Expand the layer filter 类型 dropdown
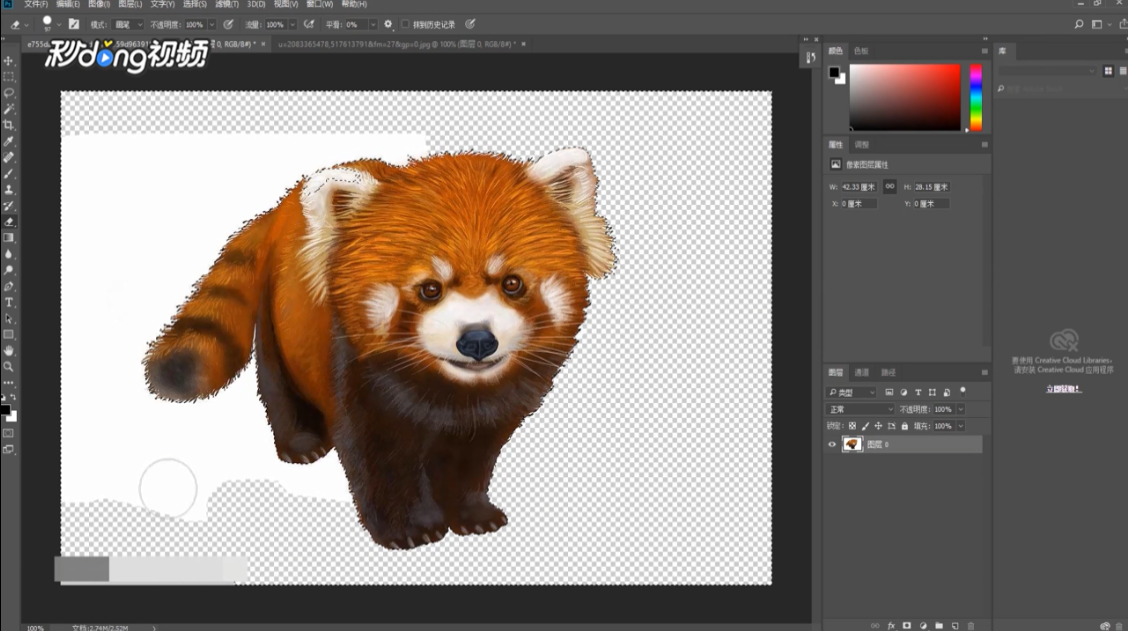The height and width of the screenshot is (631, 1128). 852,392
